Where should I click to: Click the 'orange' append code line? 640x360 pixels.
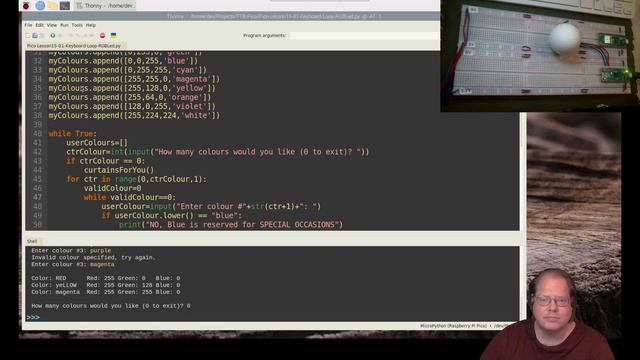(x=129, y=97)
